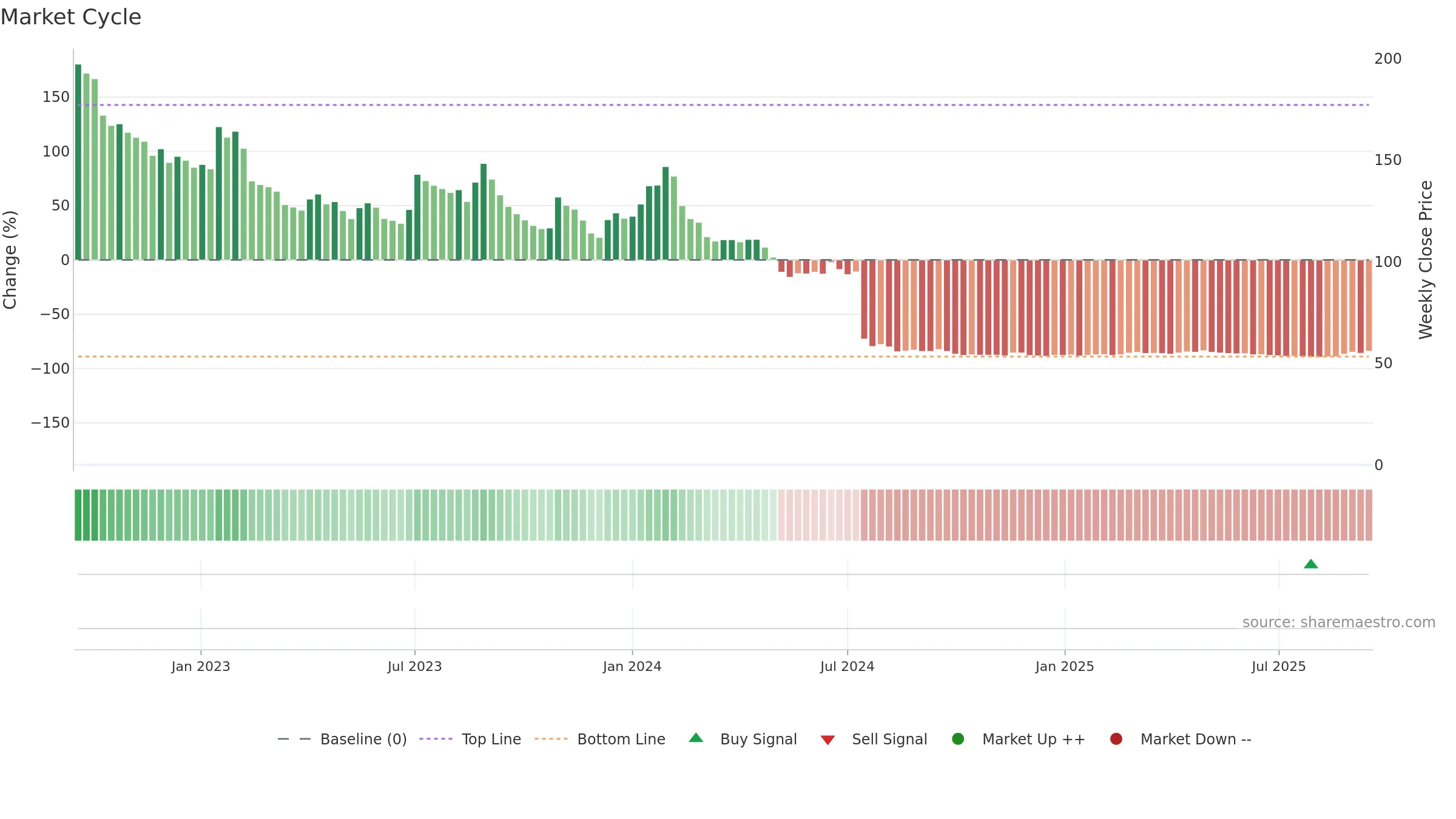Screen dimensions: 1456x819
Task: Toggle the Market Up ++ legend entry
Action: (x=1018, y=739)
